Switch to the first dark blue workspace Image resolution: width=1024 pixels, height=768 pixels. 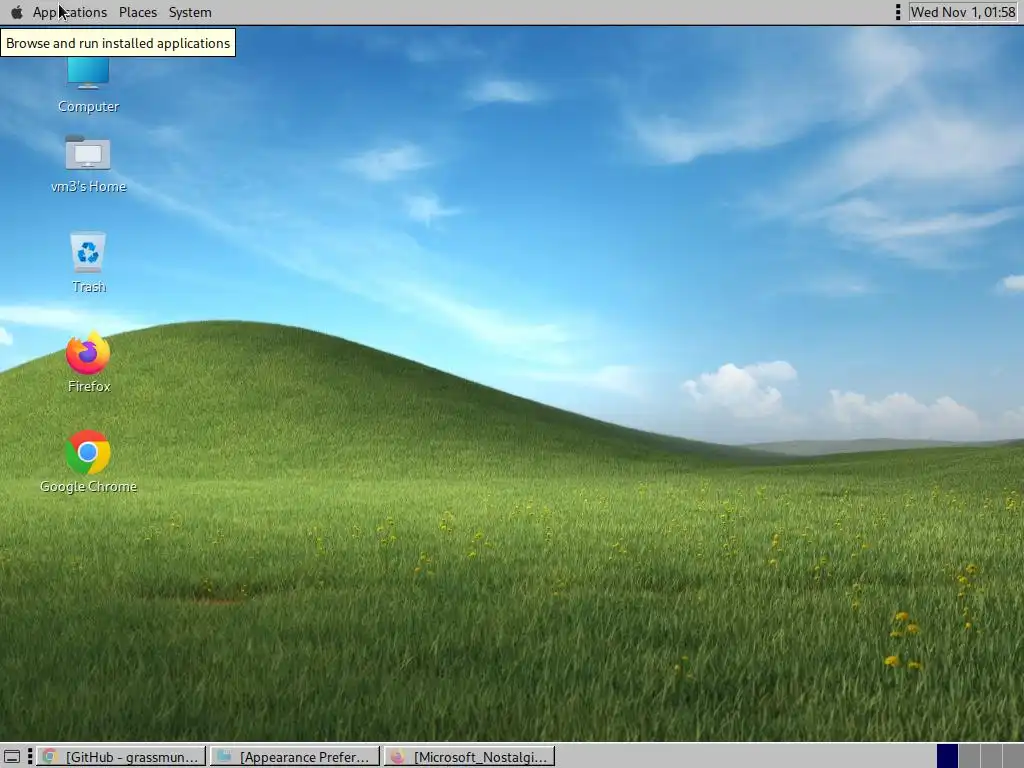point(947,756)
